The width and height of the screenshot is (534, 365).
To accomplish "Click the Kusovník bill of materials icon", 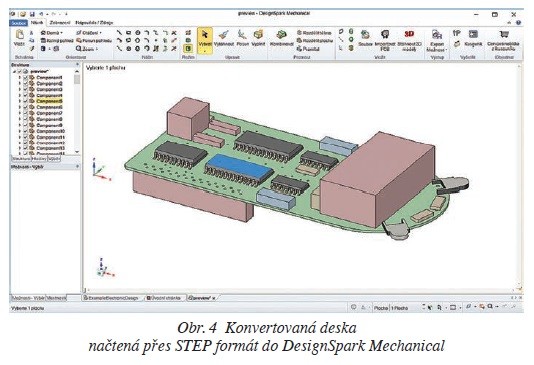I will [473, 38].
